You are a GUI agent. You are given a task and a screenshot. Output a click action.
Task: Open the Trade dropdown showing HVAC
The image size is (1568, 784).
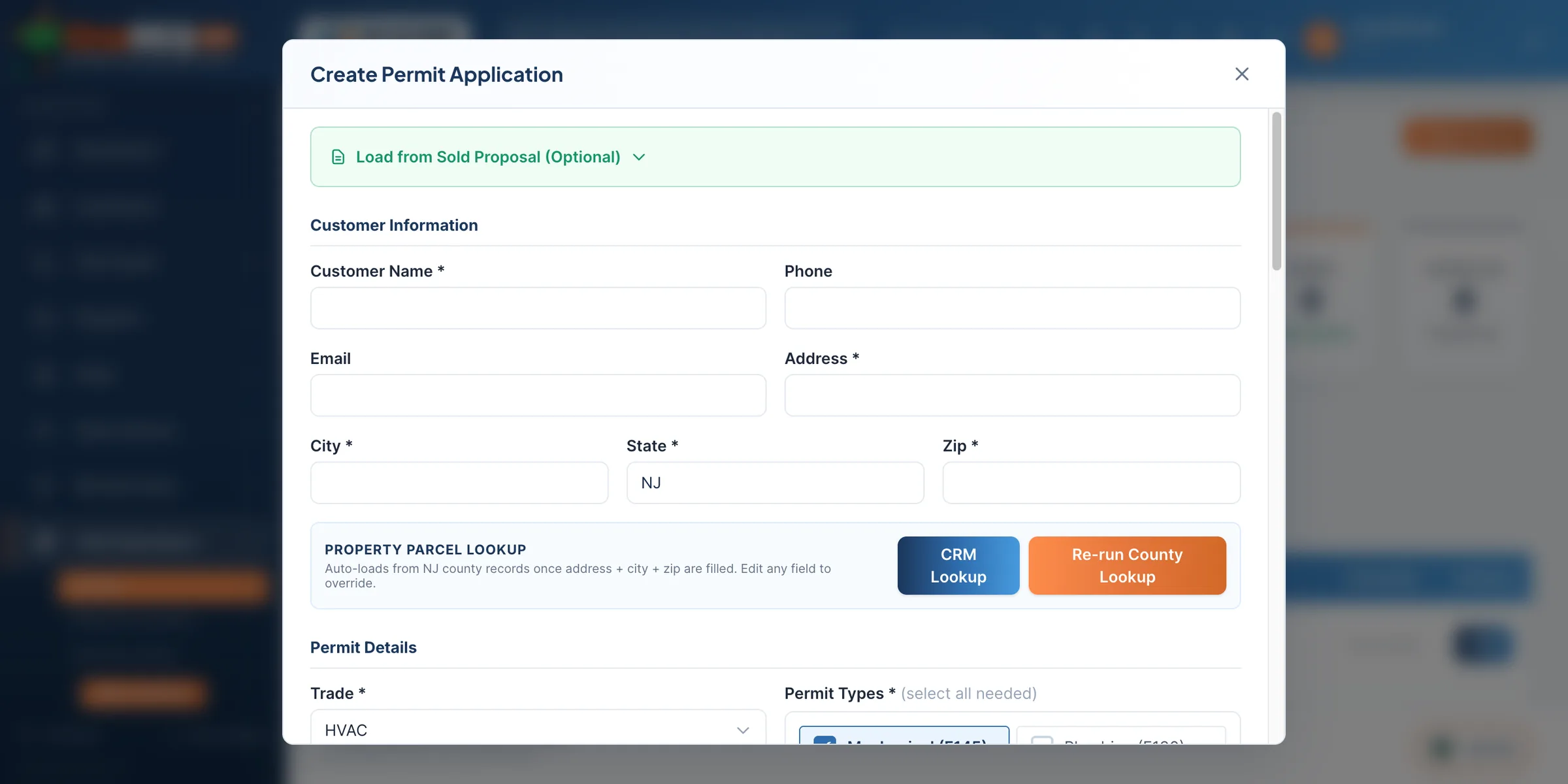(538, 728)
